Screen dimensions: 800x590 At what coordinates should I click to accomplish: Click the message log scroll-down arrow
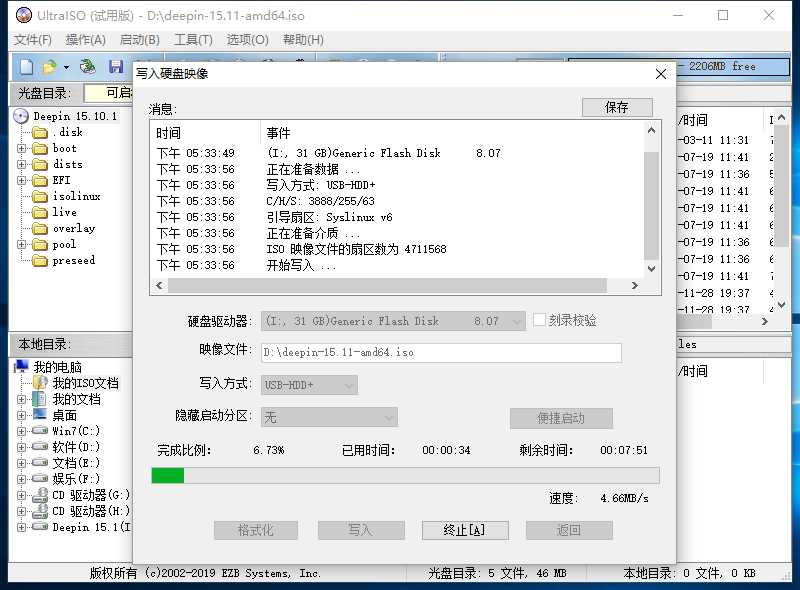pyautogui.click(x=651, y=268)
